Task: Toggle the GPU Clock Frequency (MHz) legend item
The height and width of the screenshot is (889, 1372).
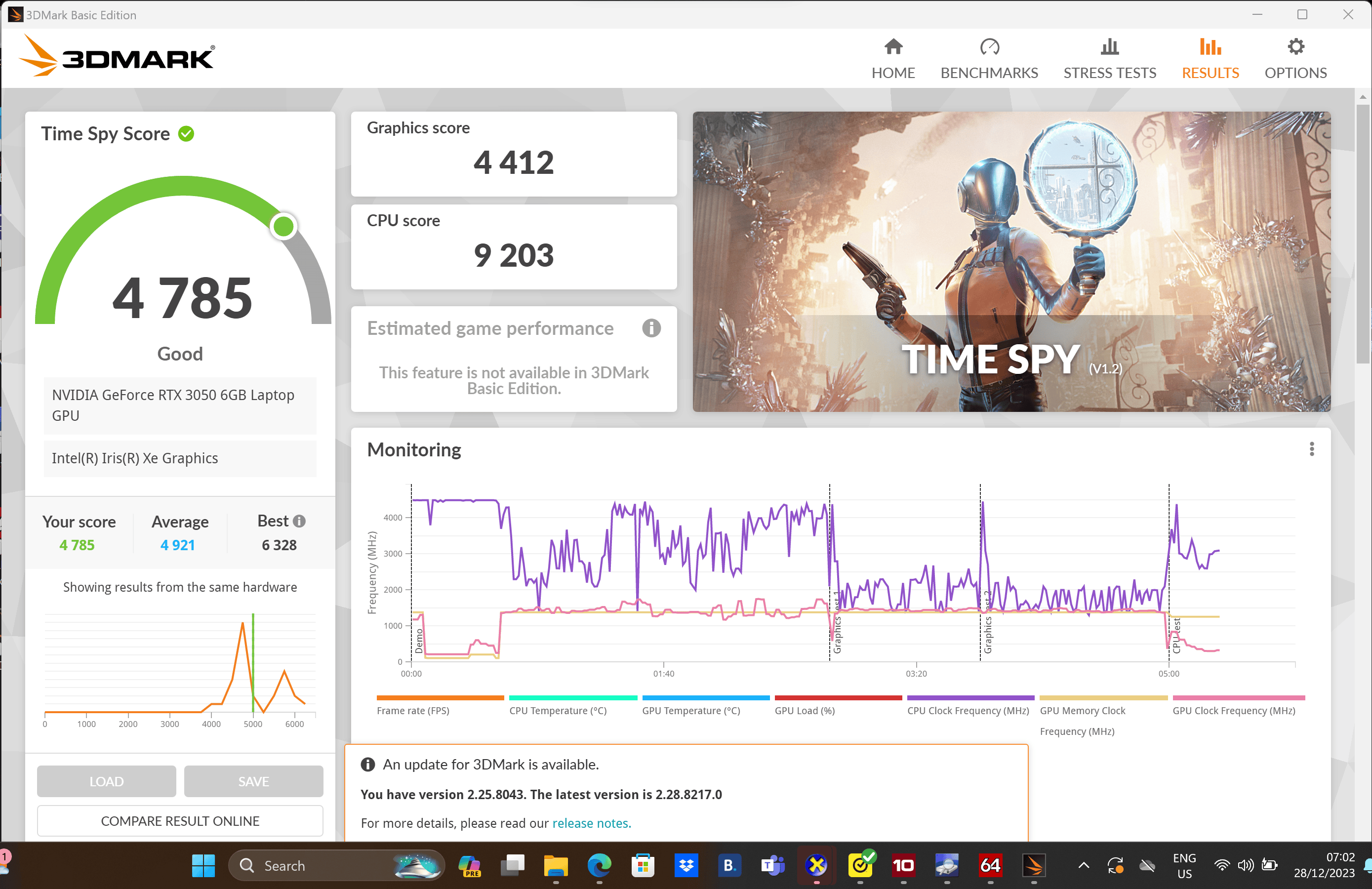Action: pos(1238,706)
